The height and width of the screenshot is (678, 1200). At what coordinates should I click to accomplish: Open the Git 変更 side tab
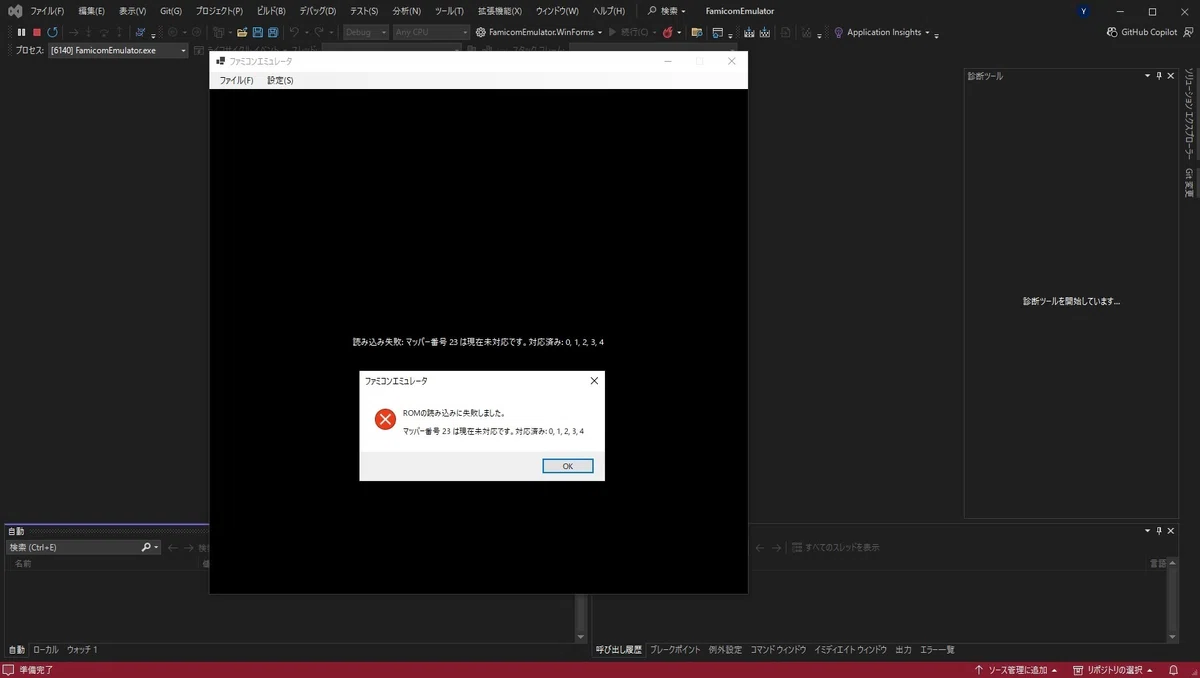click(1189, 182)
